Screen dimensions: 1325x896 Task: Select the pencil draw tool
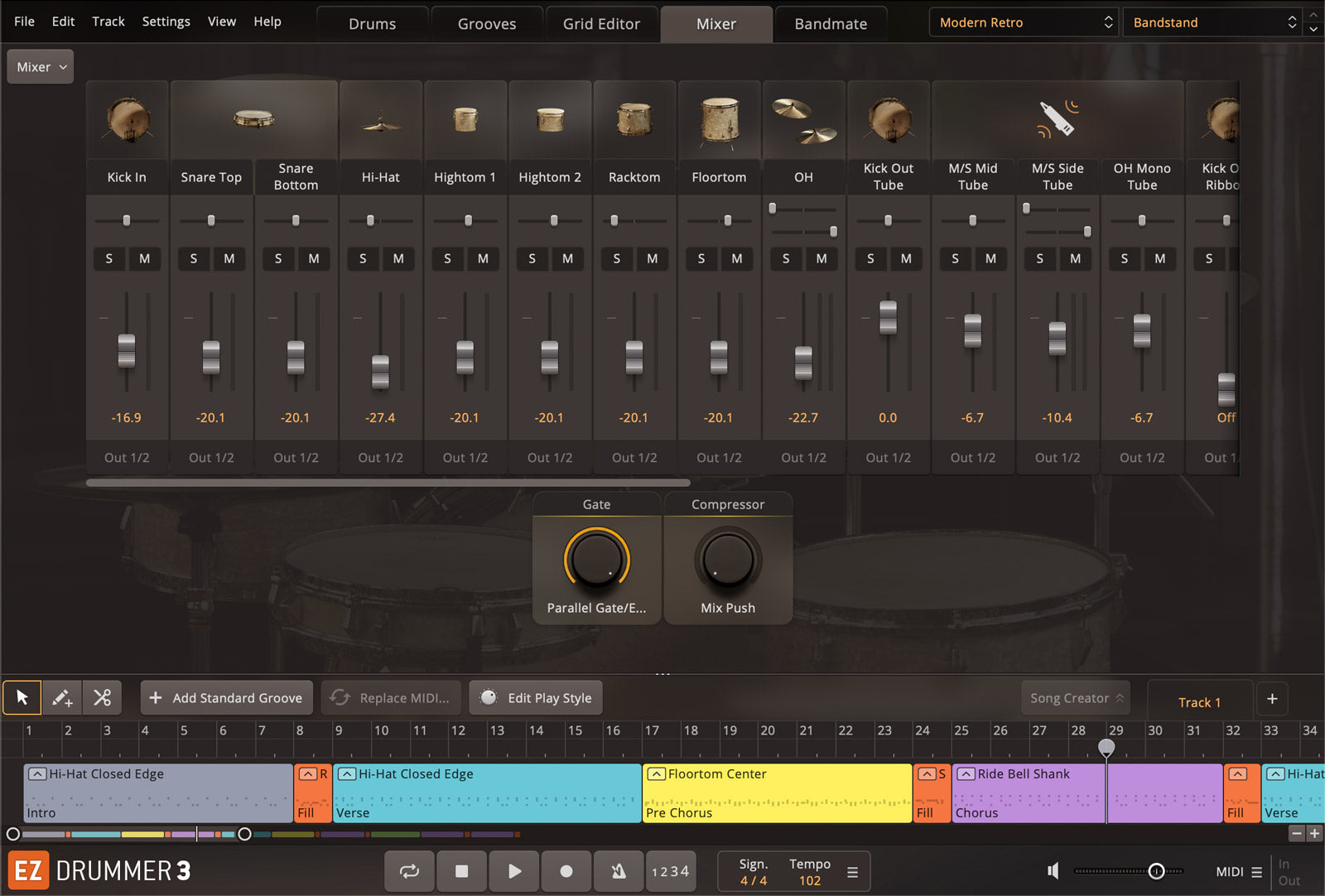tap(62, 697)
